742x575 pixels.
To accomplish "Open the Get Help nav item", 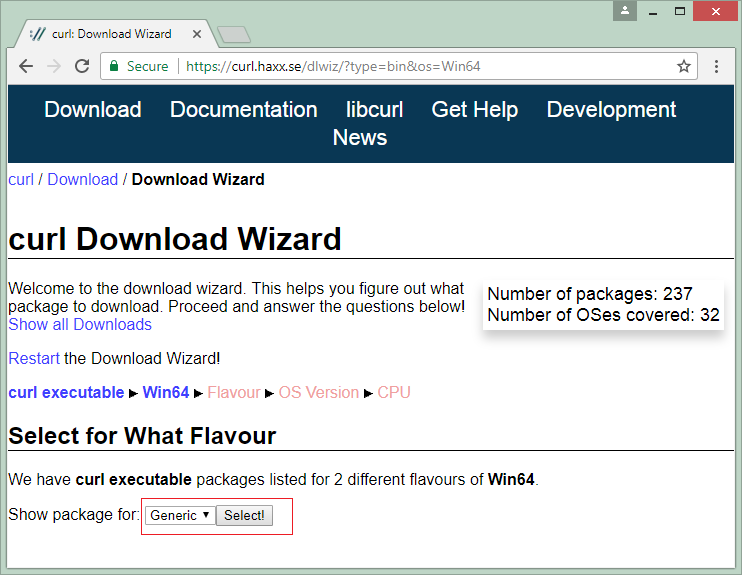I will pos(475,109).
